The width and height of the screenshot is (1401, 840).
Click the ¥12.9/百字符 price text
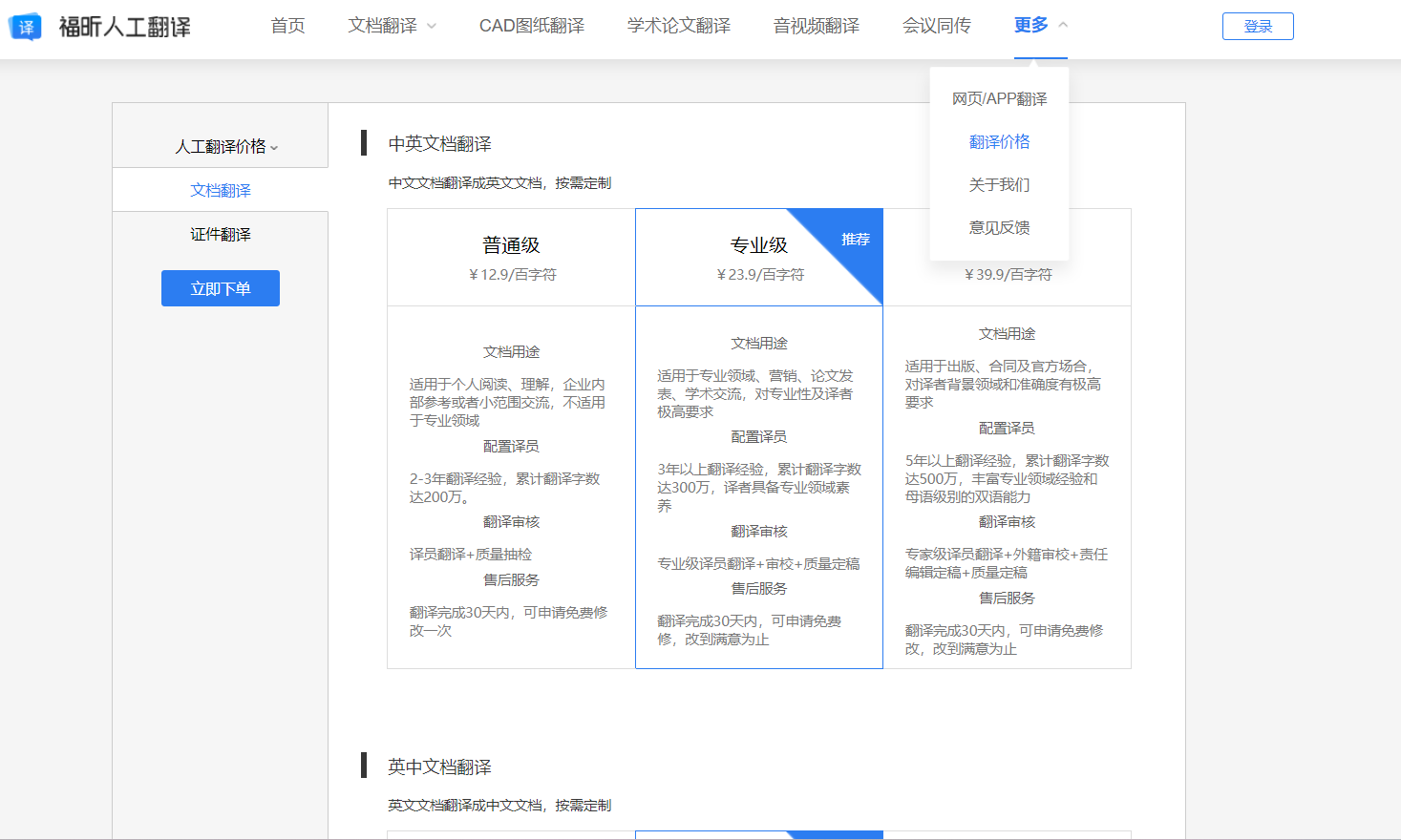513,275
